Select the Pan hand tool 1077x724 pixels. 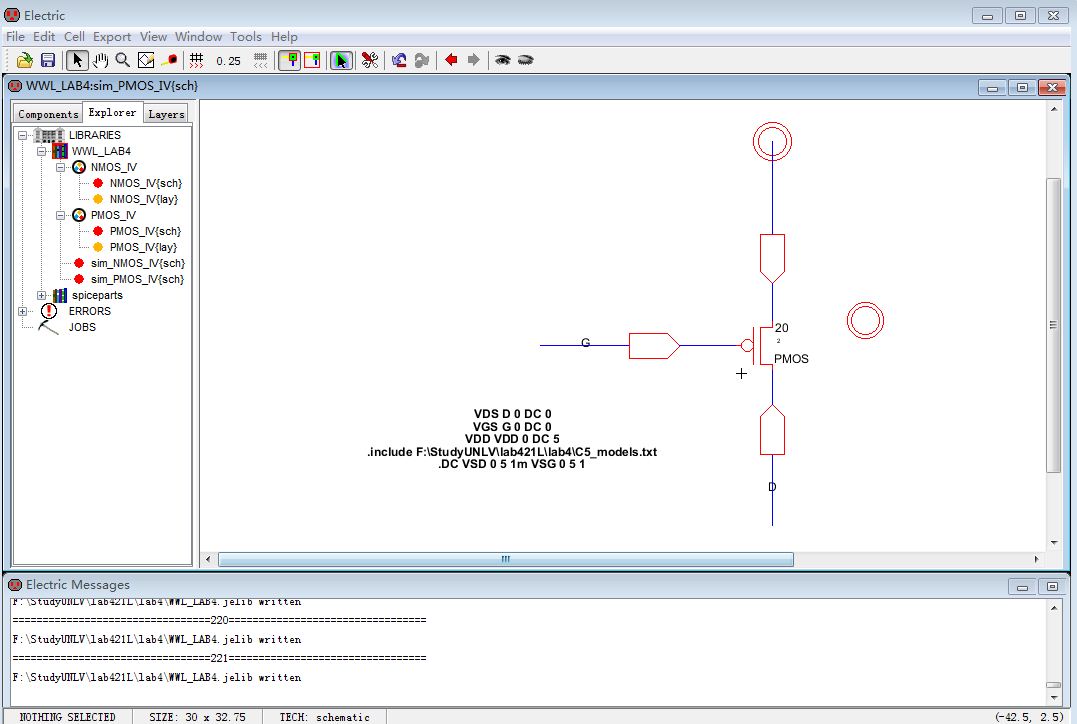coord(100,60)
